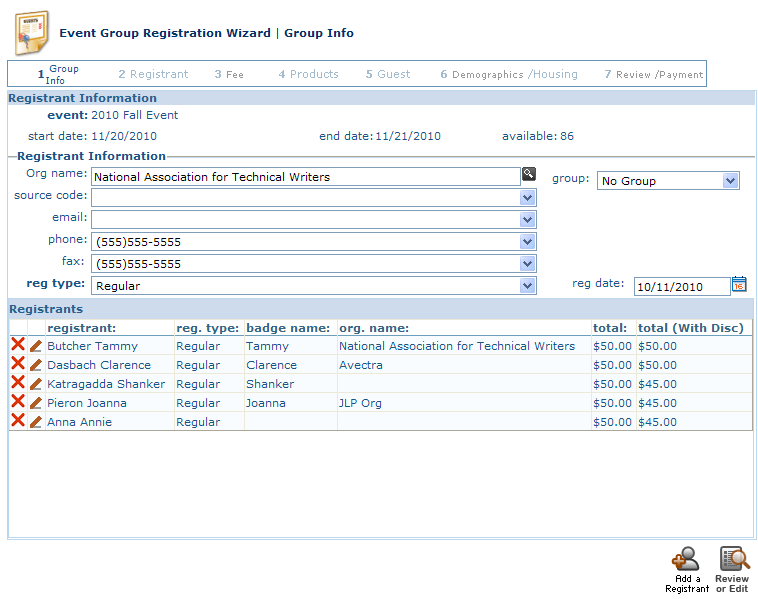The height and width of the screenshot is (599, 758).
Task: Delete registrant Anna Annie with red X
Action: [18, 420]
